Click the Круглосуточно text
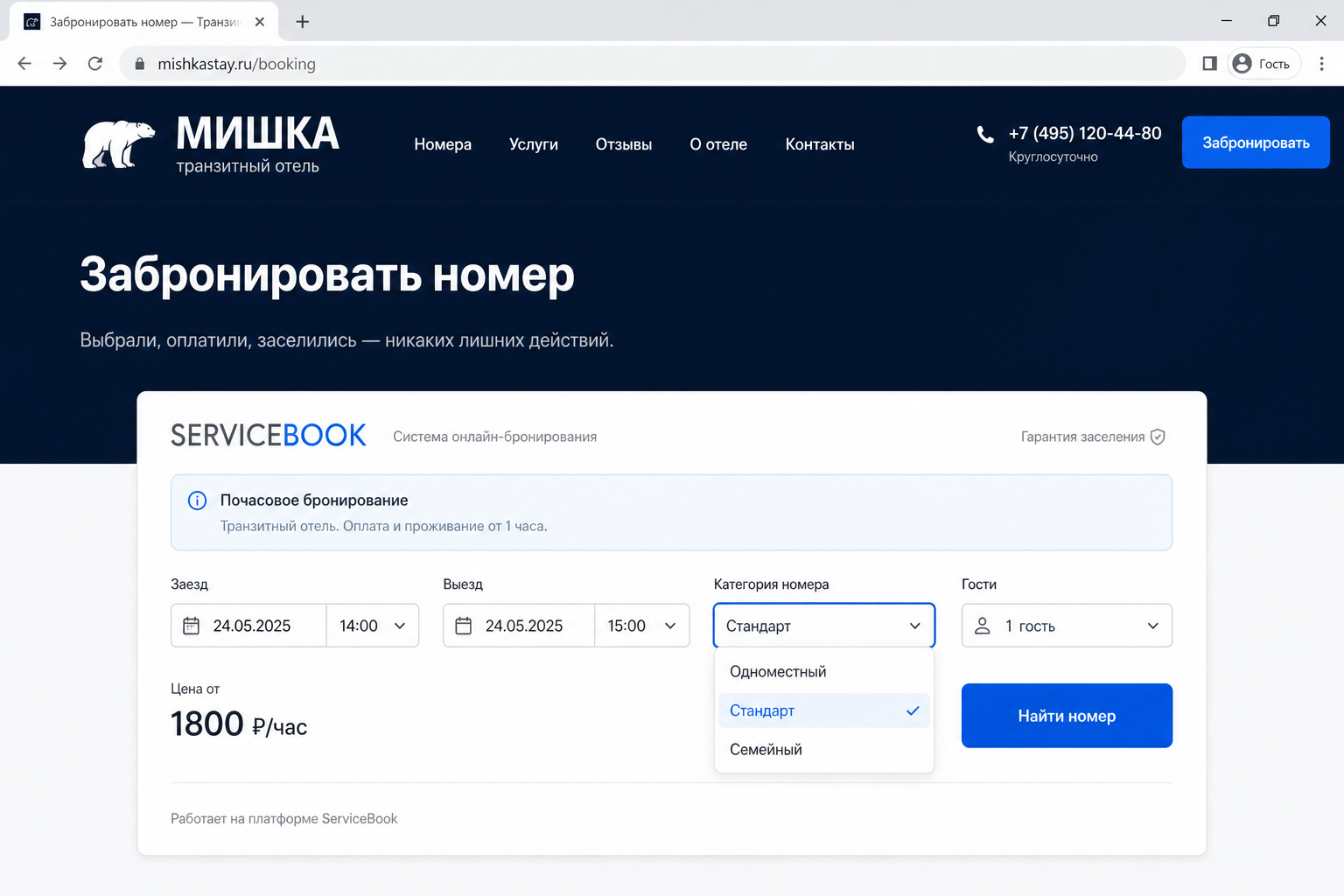 pos(1053,157)
